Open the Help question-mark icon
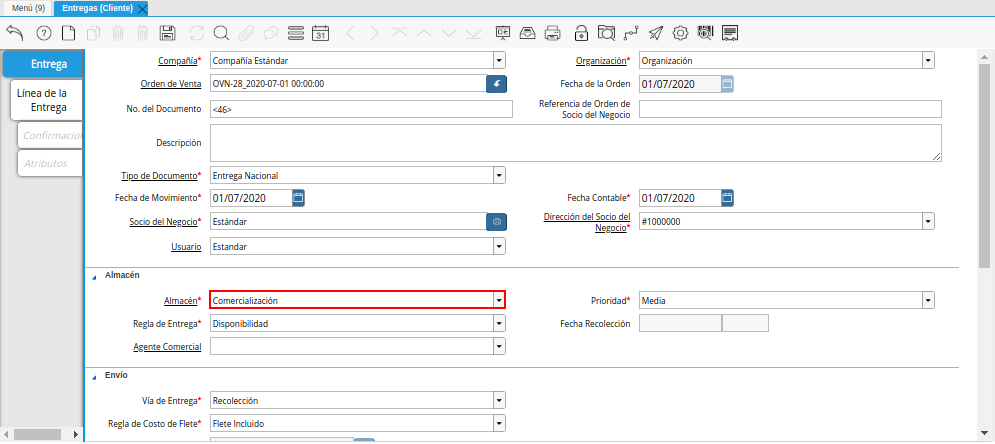The width and height of the screenshot is (995, 444). tap(44, 33)
